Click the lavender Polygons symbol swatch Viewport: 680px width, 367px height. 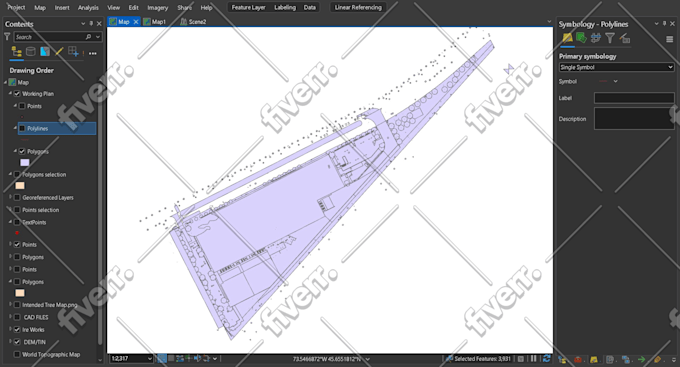coord(25,162)
